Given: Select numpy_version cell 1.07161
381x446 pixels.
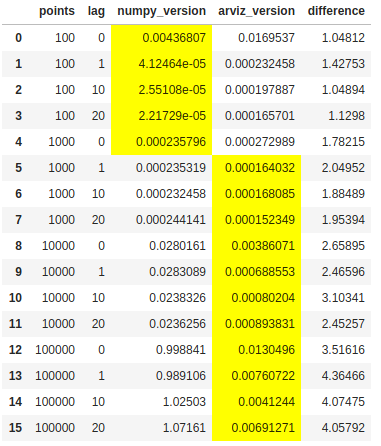Looking at the screenshot, I should tap(161, 428).
